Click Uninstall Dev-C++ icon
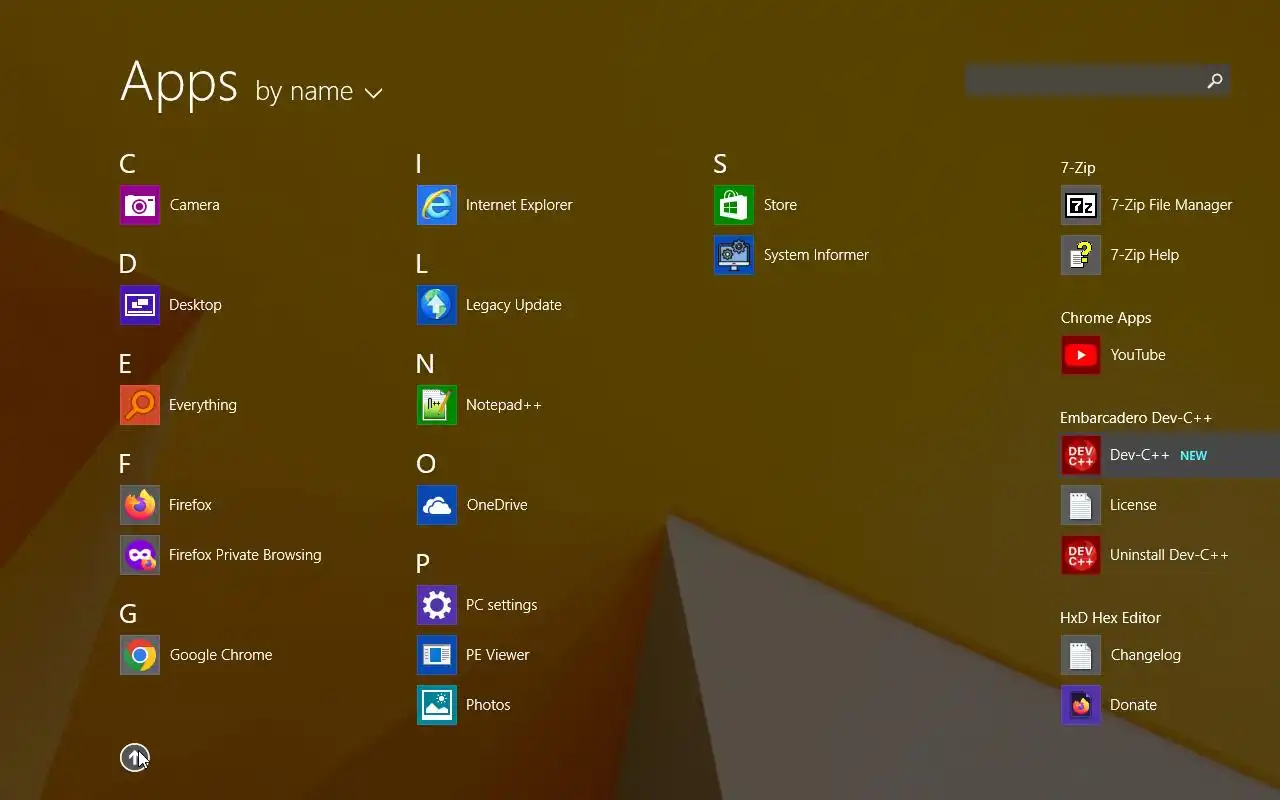The height and width of the screenshot is (800, 1280). pos(1081,555)
